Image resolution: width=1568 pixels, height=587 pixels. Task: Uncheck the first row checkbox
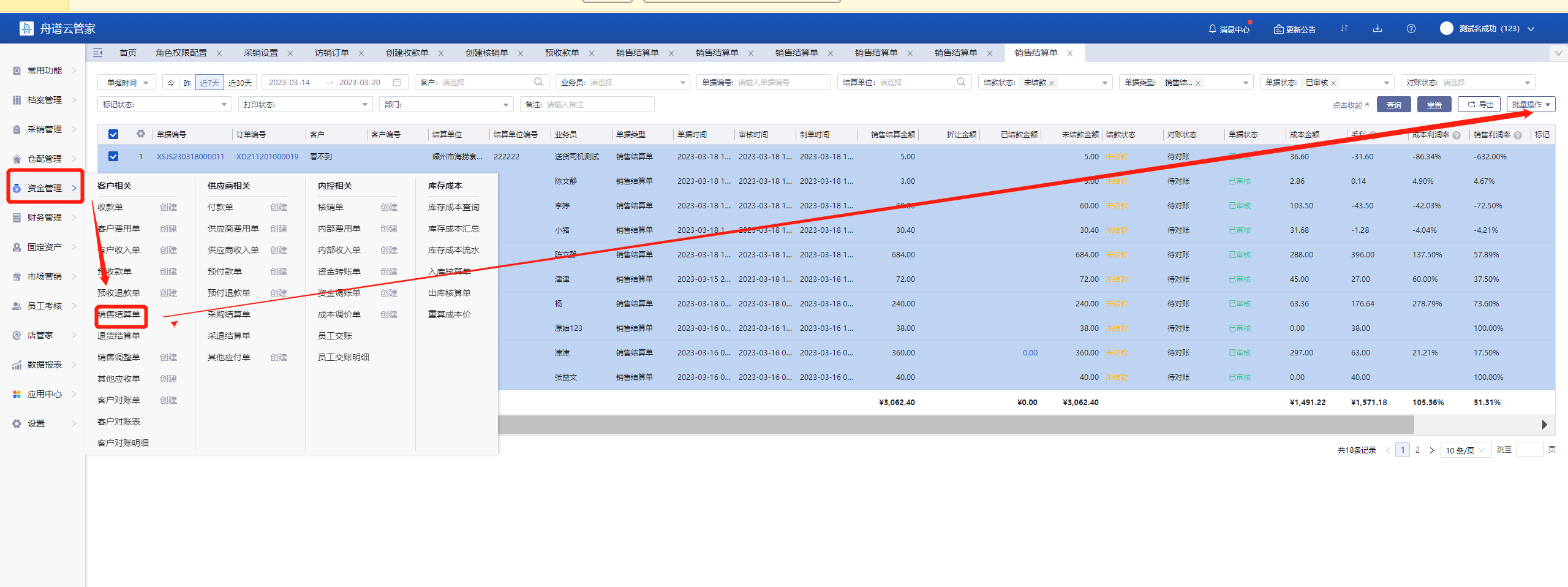pos(113,156)
